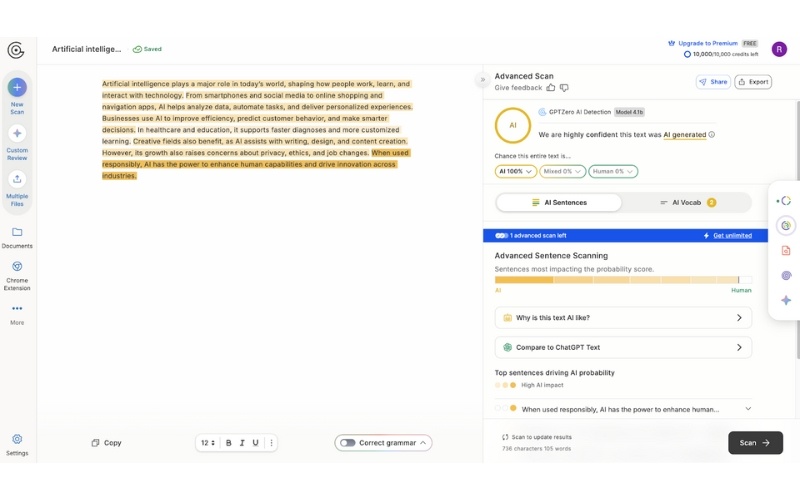Click the red document icon in the floating toolbar
The height and width of the screenshot is (500, 800).
pos(786,250)
